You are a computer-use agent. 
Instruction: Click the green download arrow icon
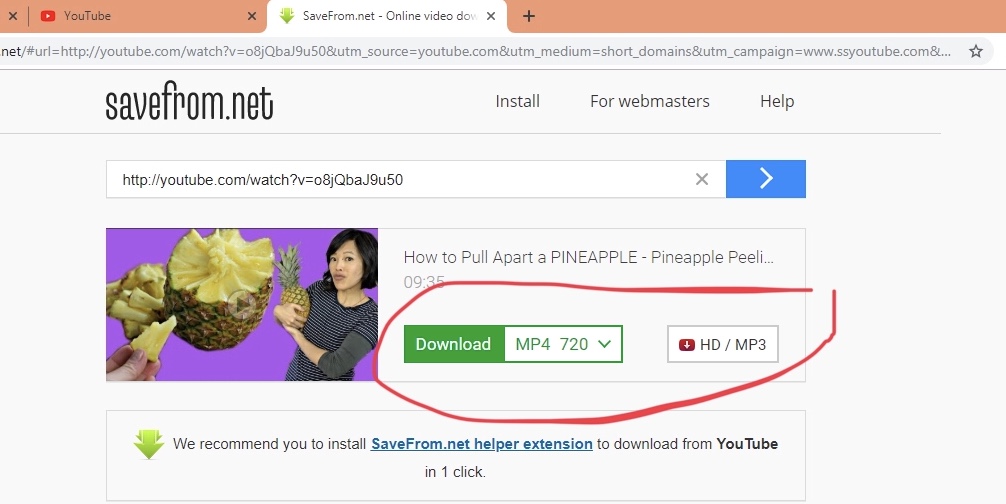pos(149,444)
